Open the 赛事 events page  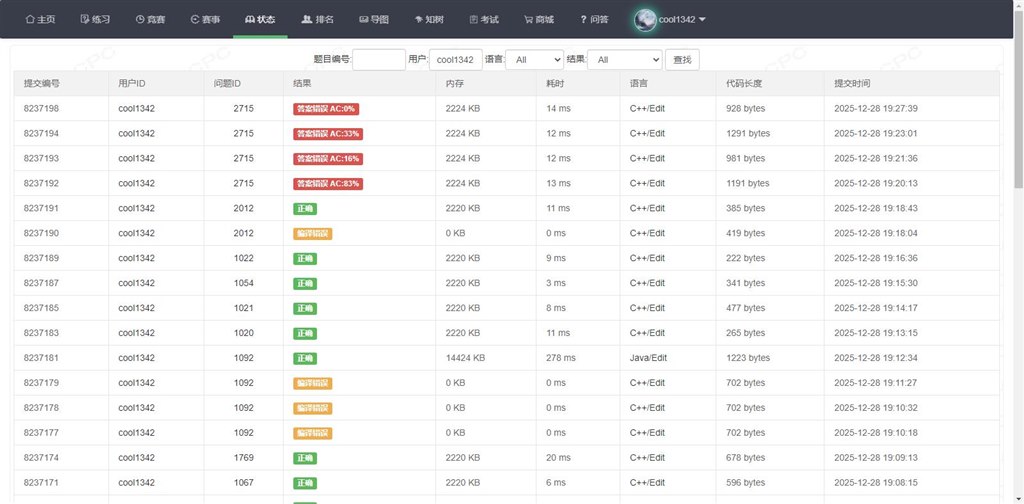point(205,19)
